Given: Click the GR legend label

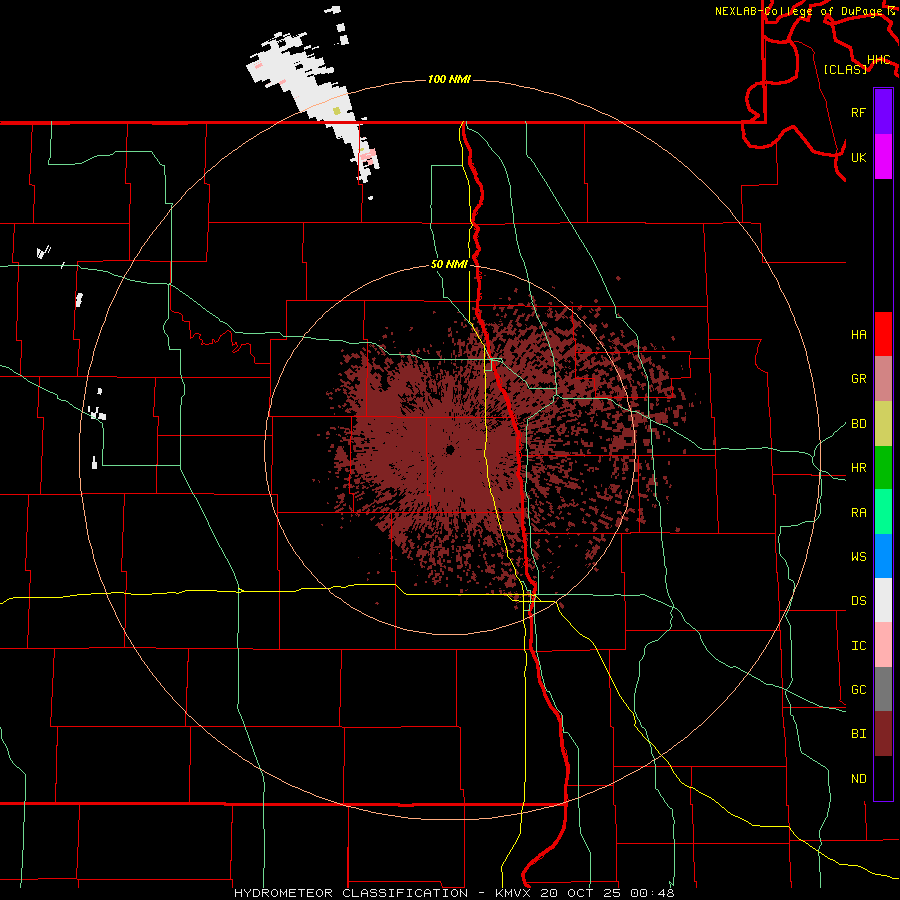Looking at the screenshot, I should 859,379.
